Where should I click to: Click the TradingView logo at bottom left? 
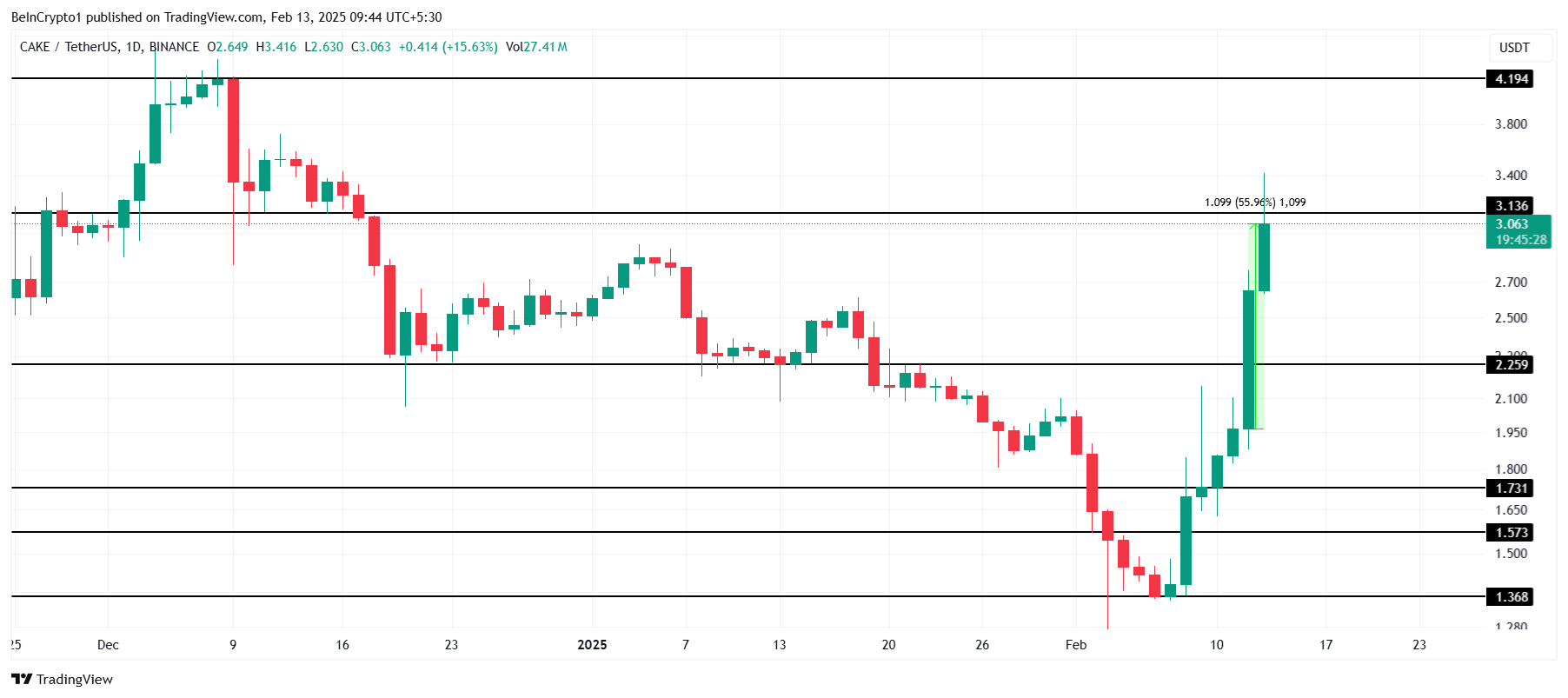(x=62, y=679)
